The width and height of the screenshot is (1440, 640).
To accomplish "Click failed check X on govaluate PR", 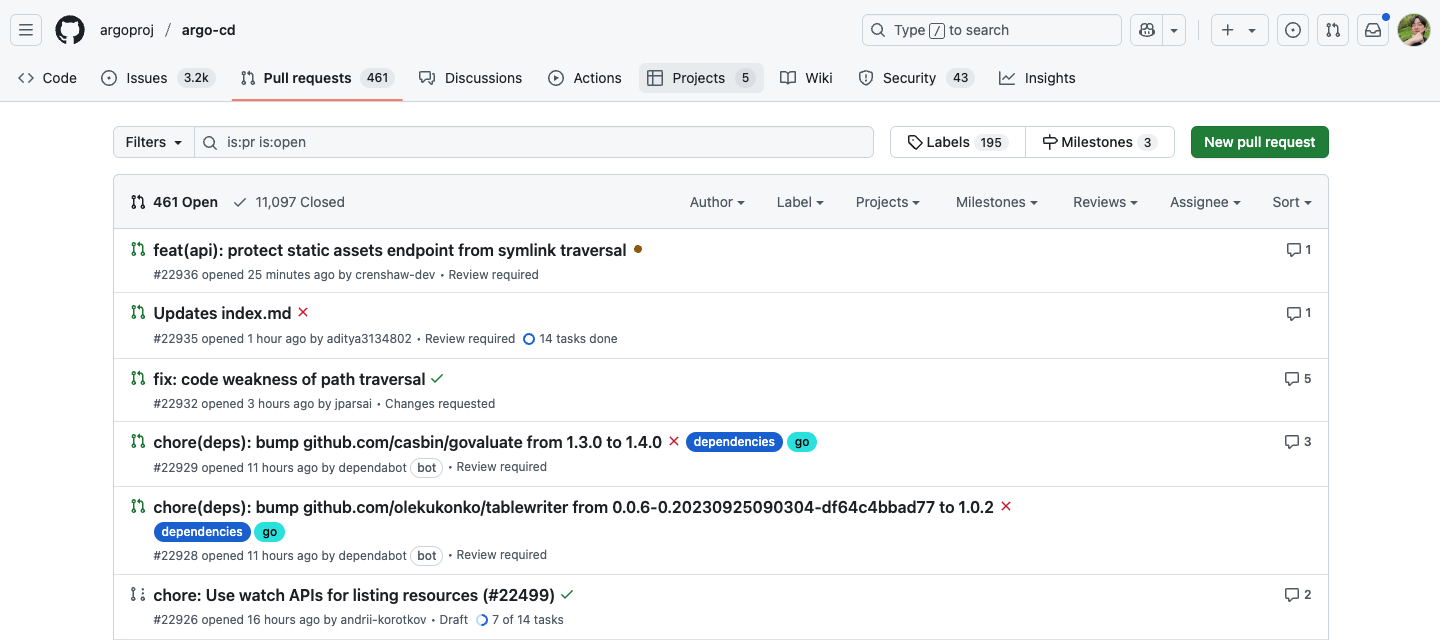I will 674,441.
